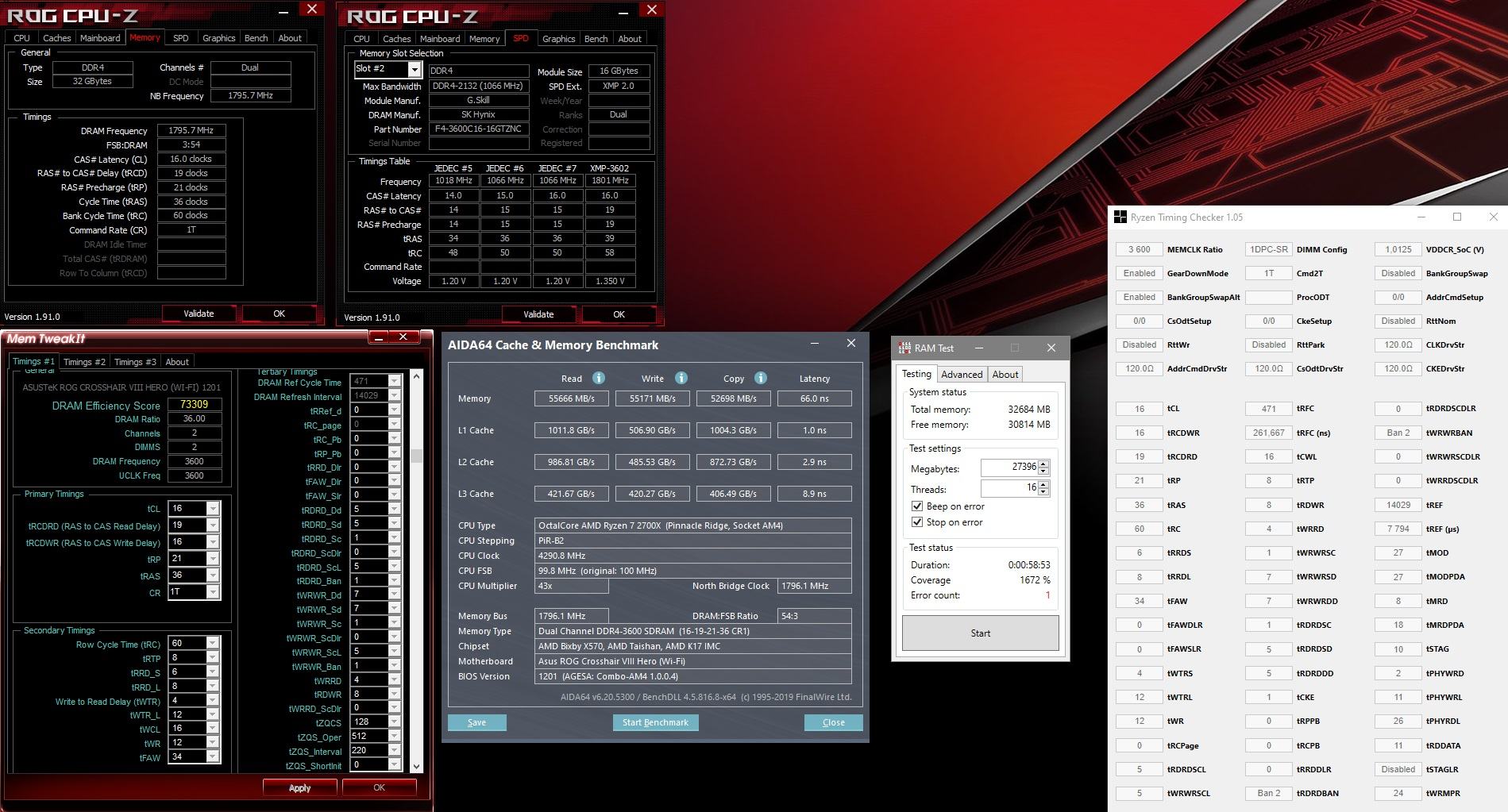Click the DRAM Efficiency Score value 73309
Image resolution: width=1508 pixels, height=812 pixels.
coord(195,404)
